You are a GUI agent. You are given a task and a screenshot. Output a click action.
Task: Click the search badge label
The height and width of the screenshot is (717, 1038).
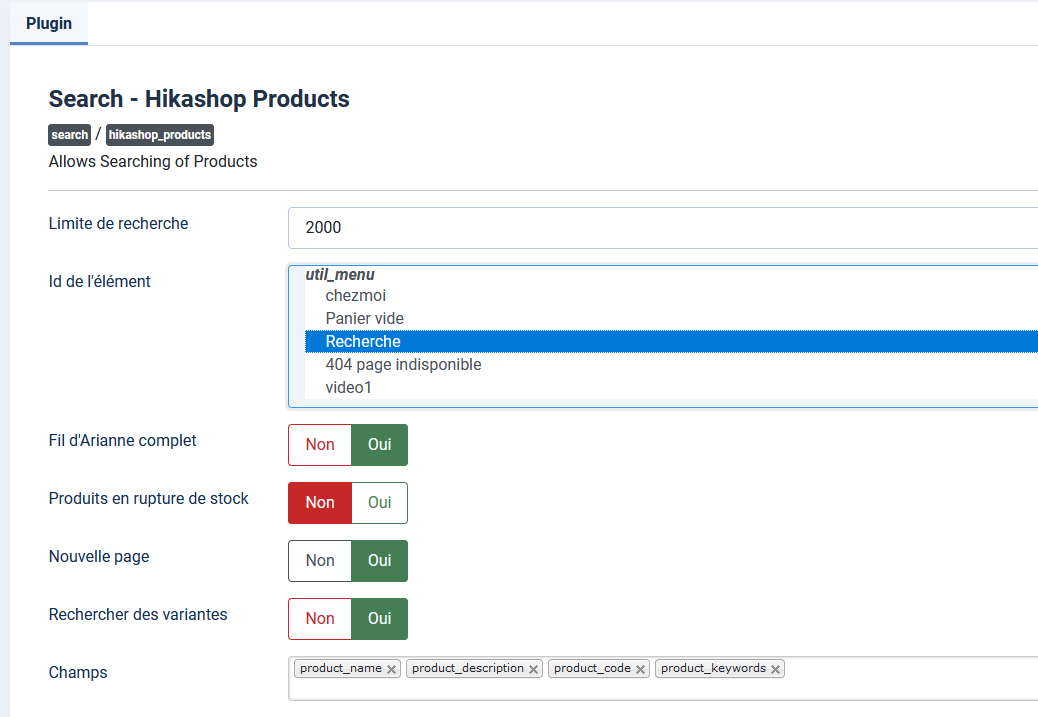(70, 135)
